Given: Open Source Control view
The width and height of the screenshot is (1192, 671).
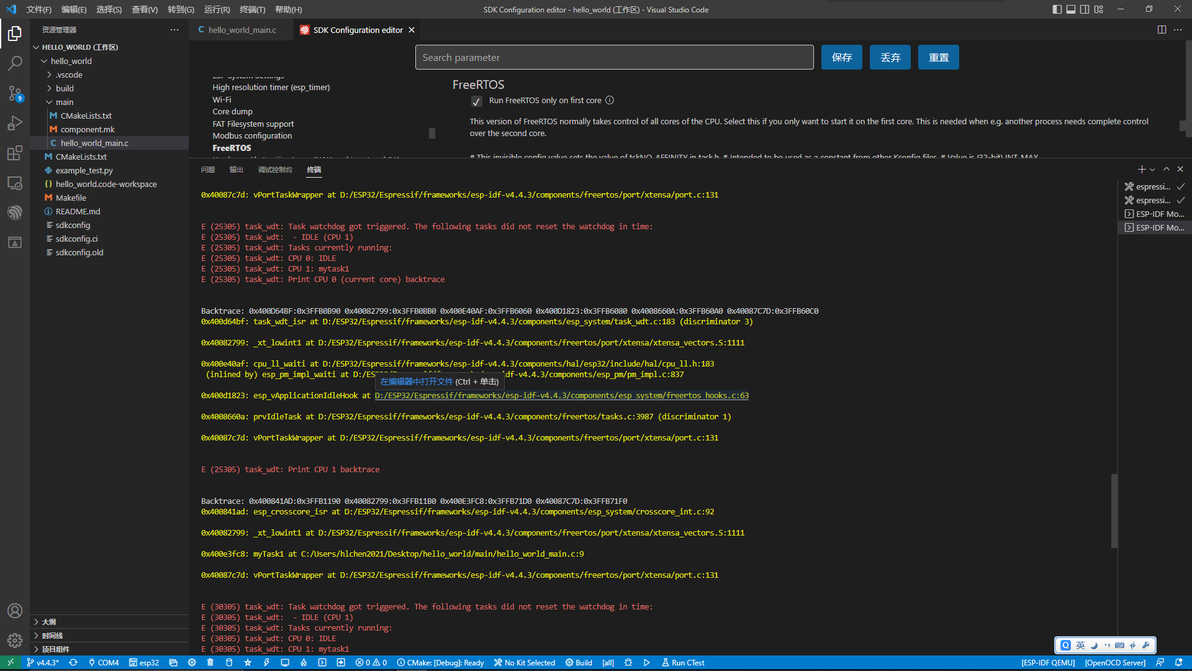Looking at the screenshot, I should click(14, 93).
